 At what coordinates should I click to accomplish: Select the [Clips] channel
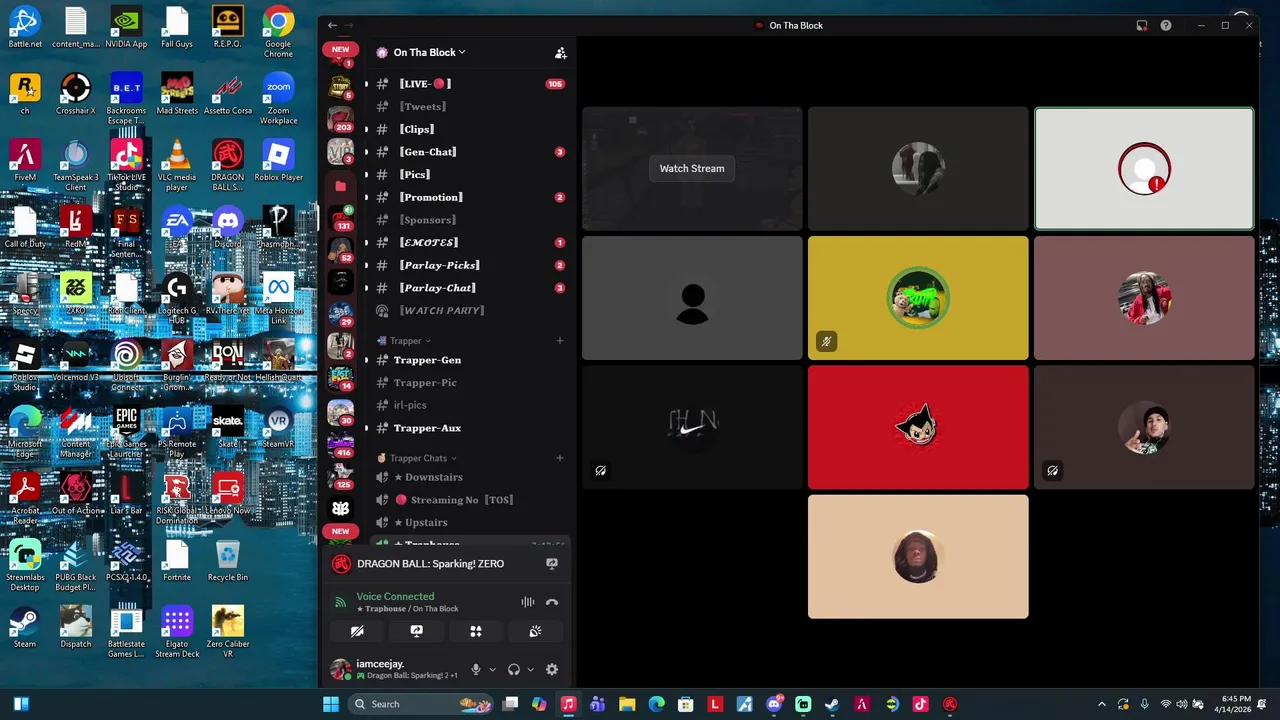click(x=417, y=129)
